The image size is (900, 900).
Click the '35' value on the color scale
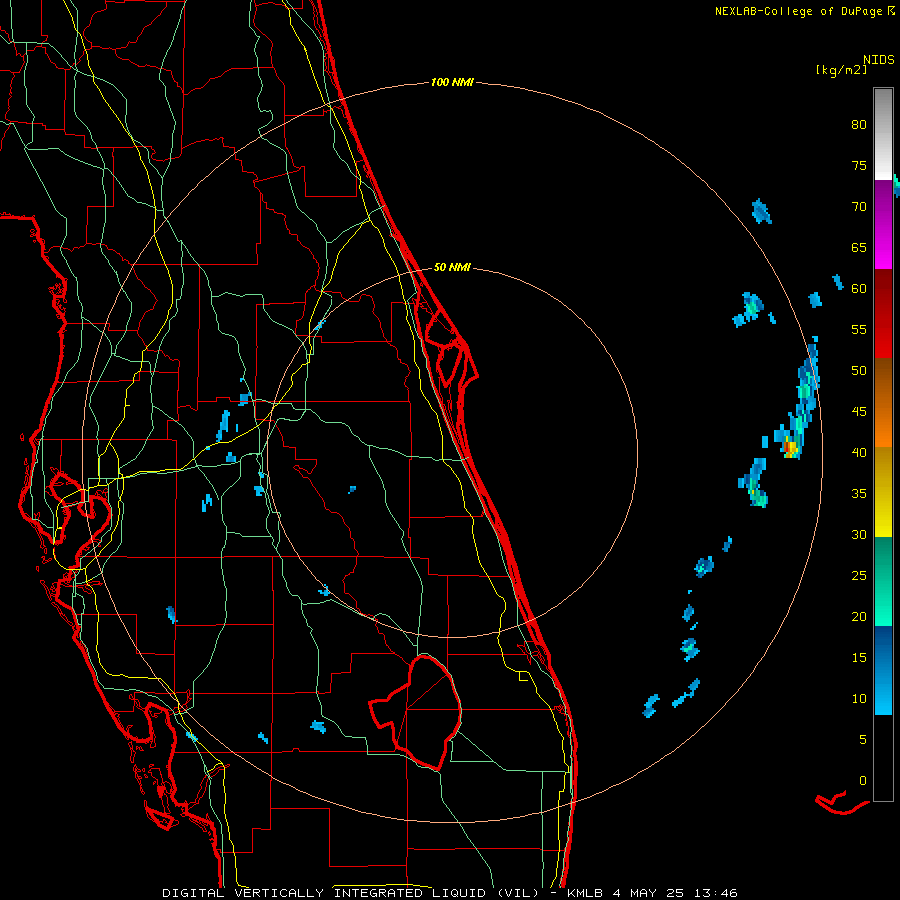pos(859,494)
